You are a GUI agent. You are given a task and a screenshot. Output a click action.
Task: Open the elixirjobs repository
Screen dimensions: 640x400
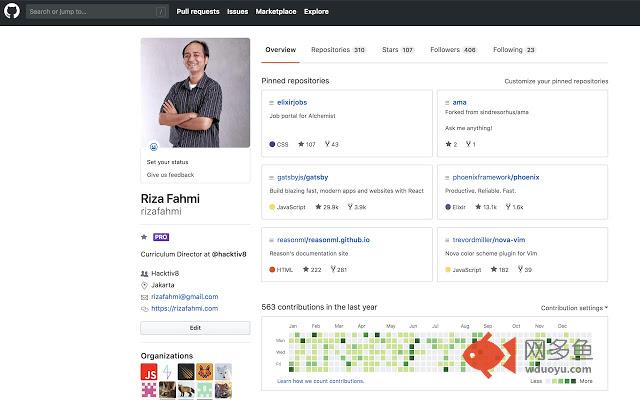pos(292,102)
